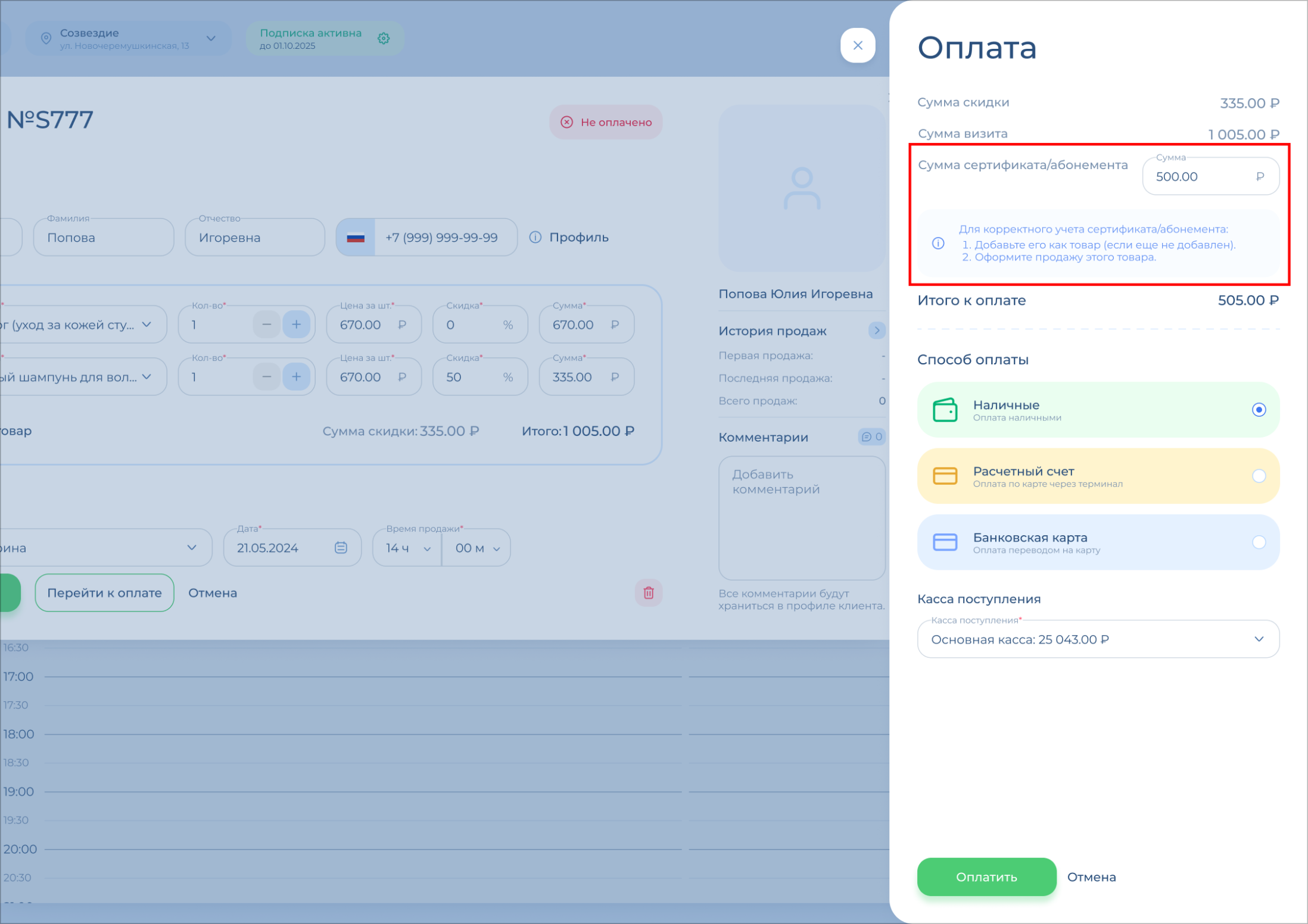1308x924 pixels.
Task: Click the red trash delete icon
Action: [x=649, y=593]
